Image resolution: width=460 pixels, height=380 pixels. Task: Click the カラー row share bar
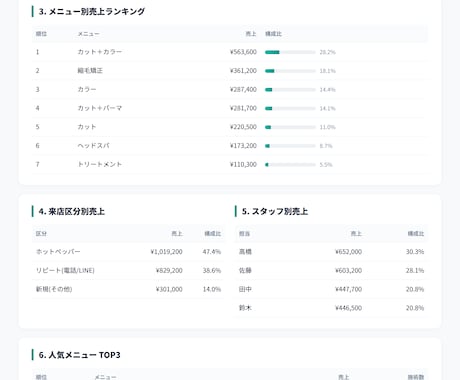(x=290, y=90)
